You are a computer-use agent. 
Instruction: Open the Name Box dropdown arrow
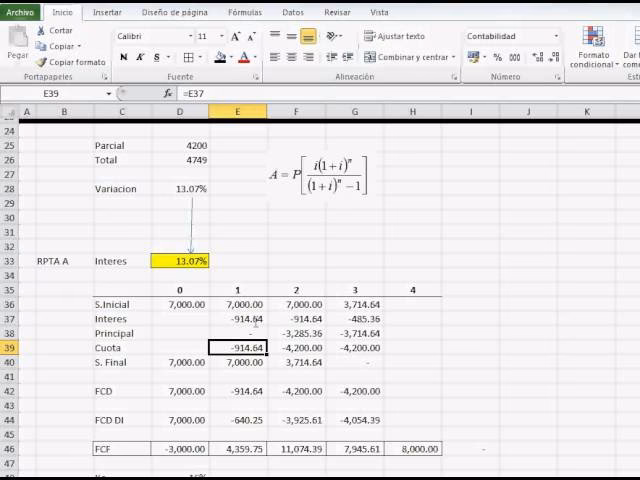tap(109, 93)
